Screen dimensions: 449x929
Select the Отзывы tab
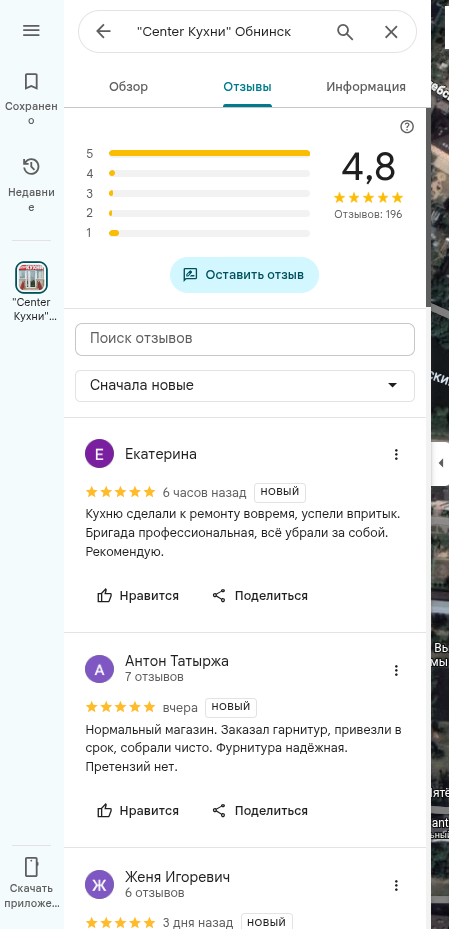coord(248,87)
